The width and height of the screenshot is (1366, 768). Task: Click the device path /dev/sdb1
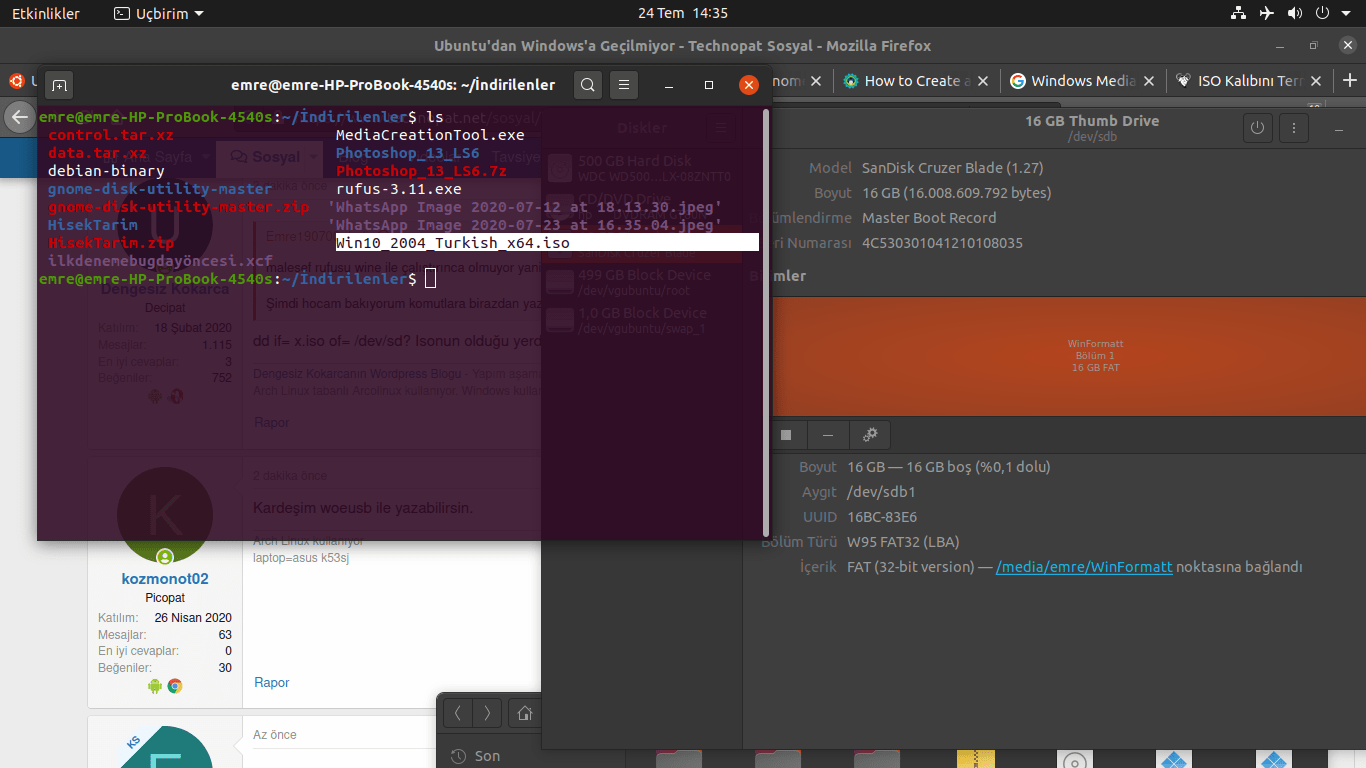tap(881, 492)
